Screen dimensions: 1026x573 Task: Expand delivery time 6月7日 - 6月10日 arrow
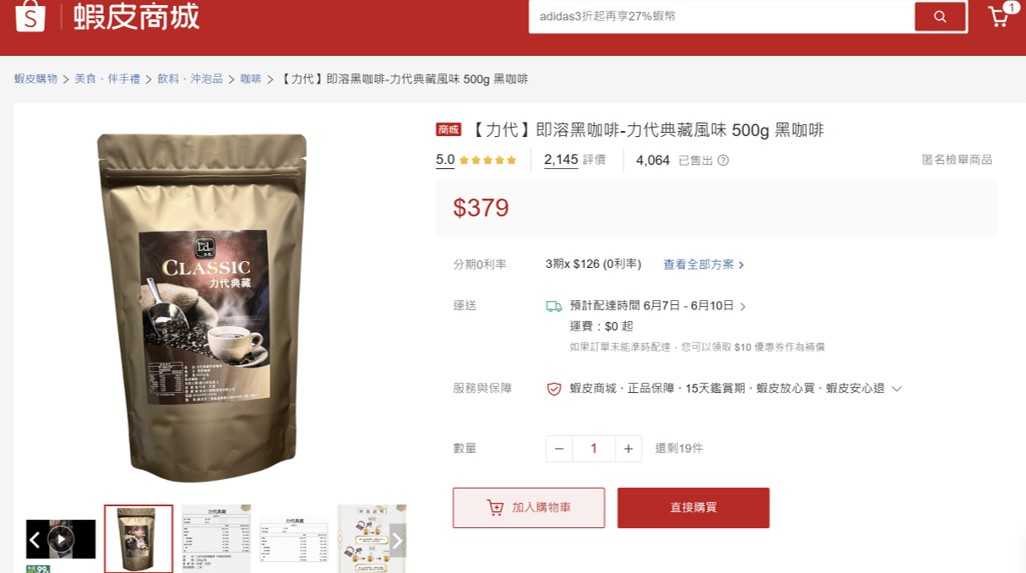(743, 306)
